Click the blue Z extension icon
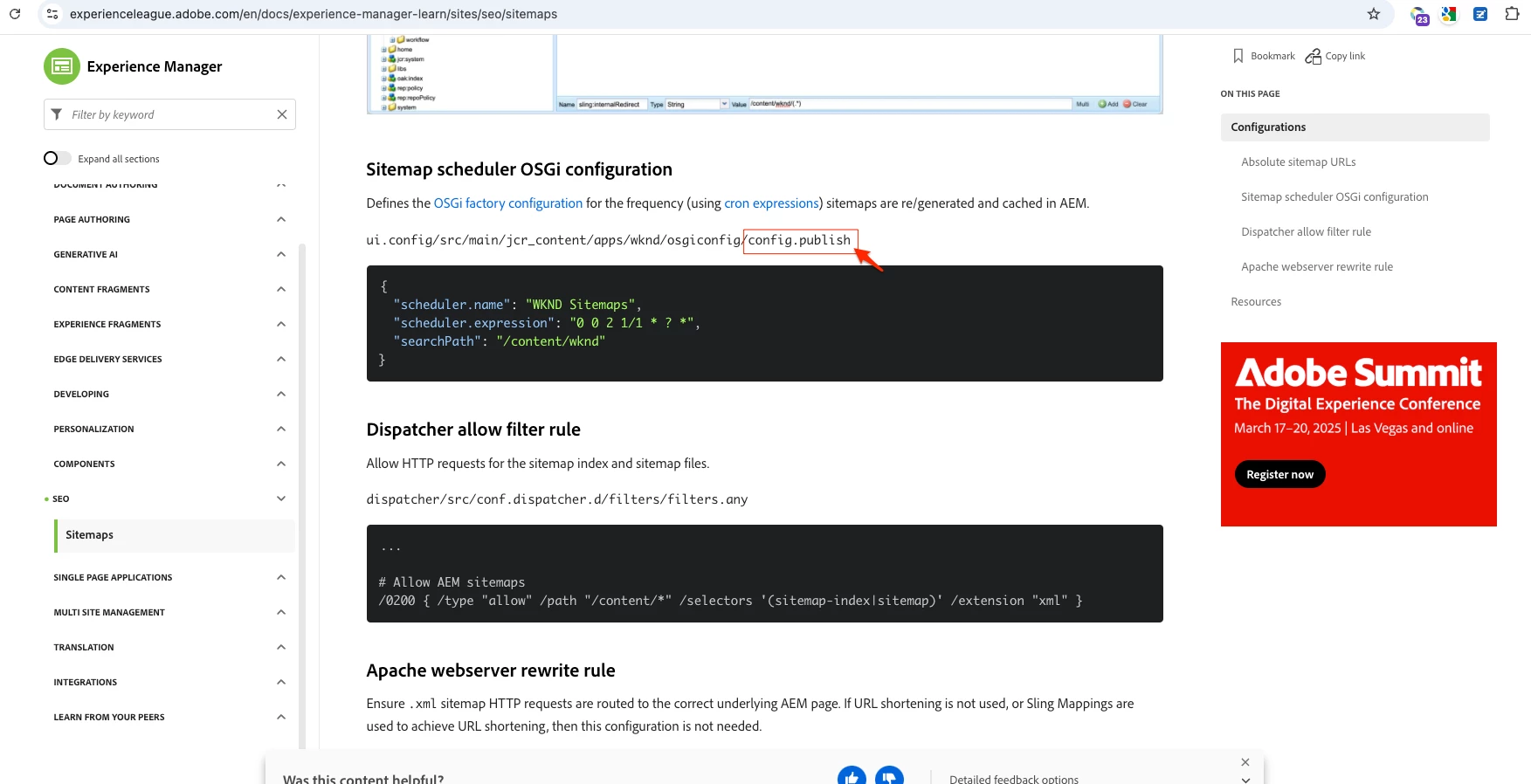The width and height of the screenshot is (1531, 784). point(1480,14)
